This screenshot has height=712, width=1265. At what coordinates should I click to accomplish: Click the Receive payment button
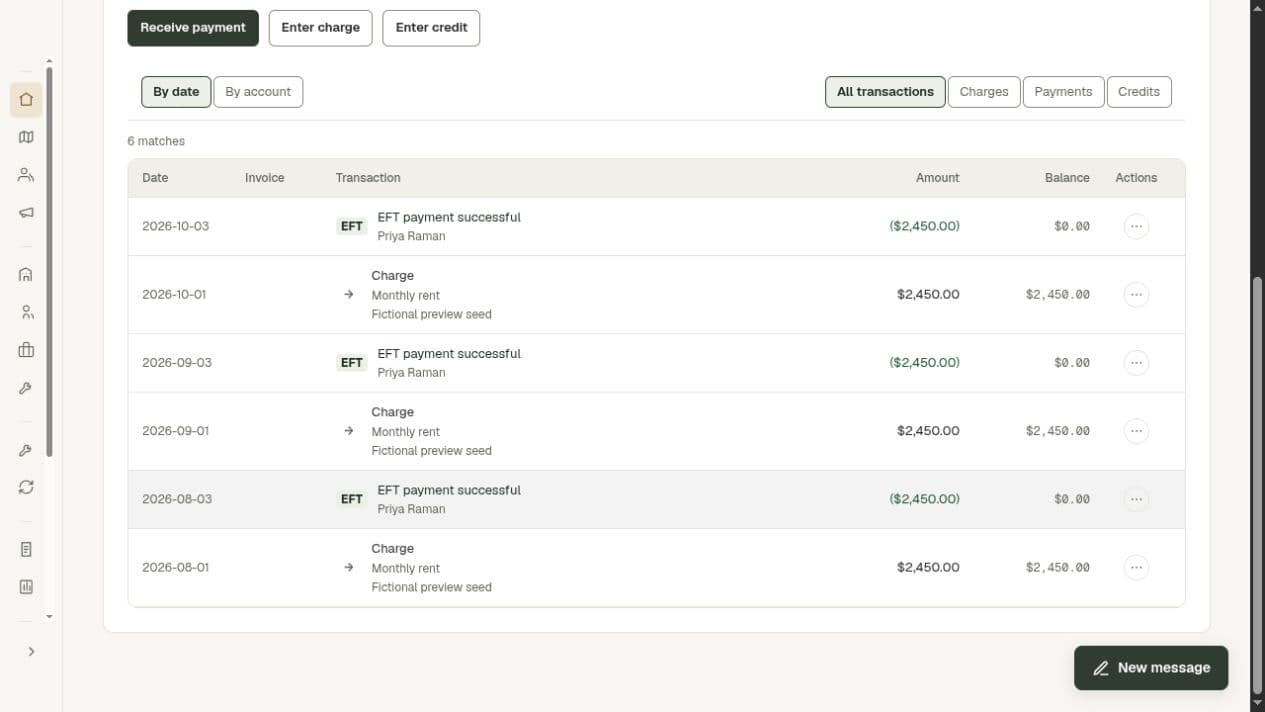click(193, 28)
